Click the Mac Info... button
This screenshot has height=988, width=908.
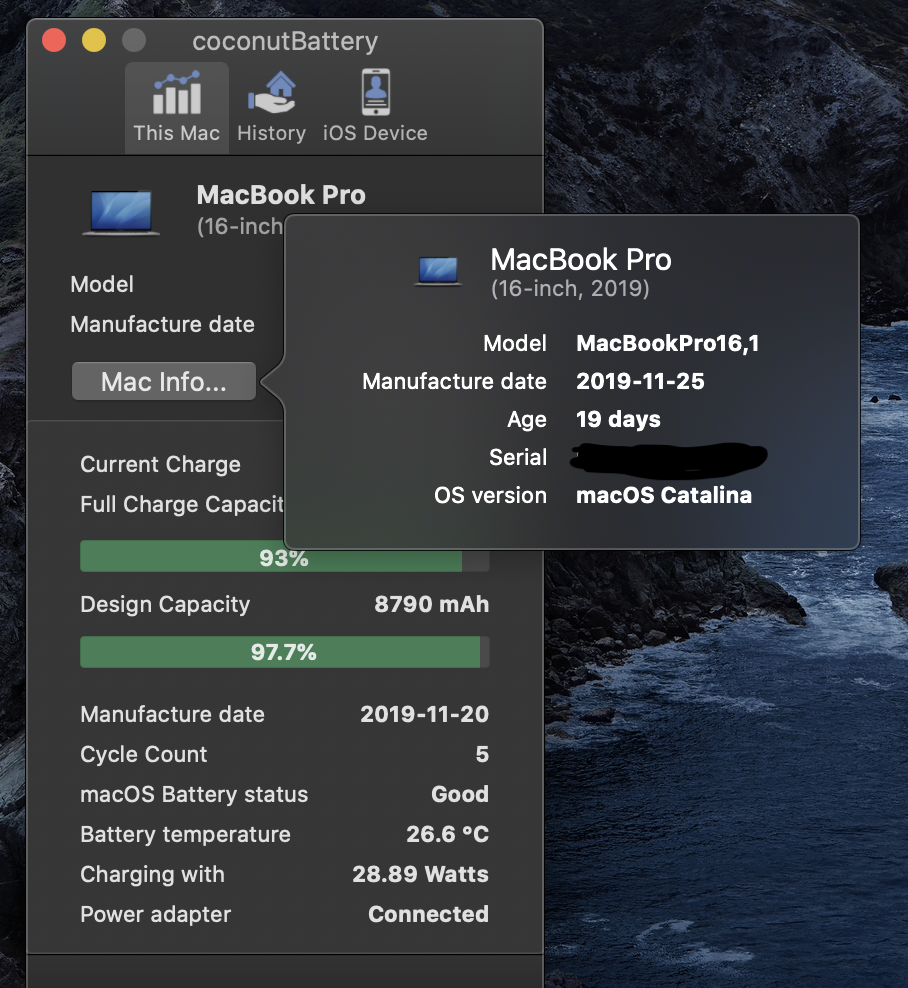pyautogui.click(x=164, y=381)
